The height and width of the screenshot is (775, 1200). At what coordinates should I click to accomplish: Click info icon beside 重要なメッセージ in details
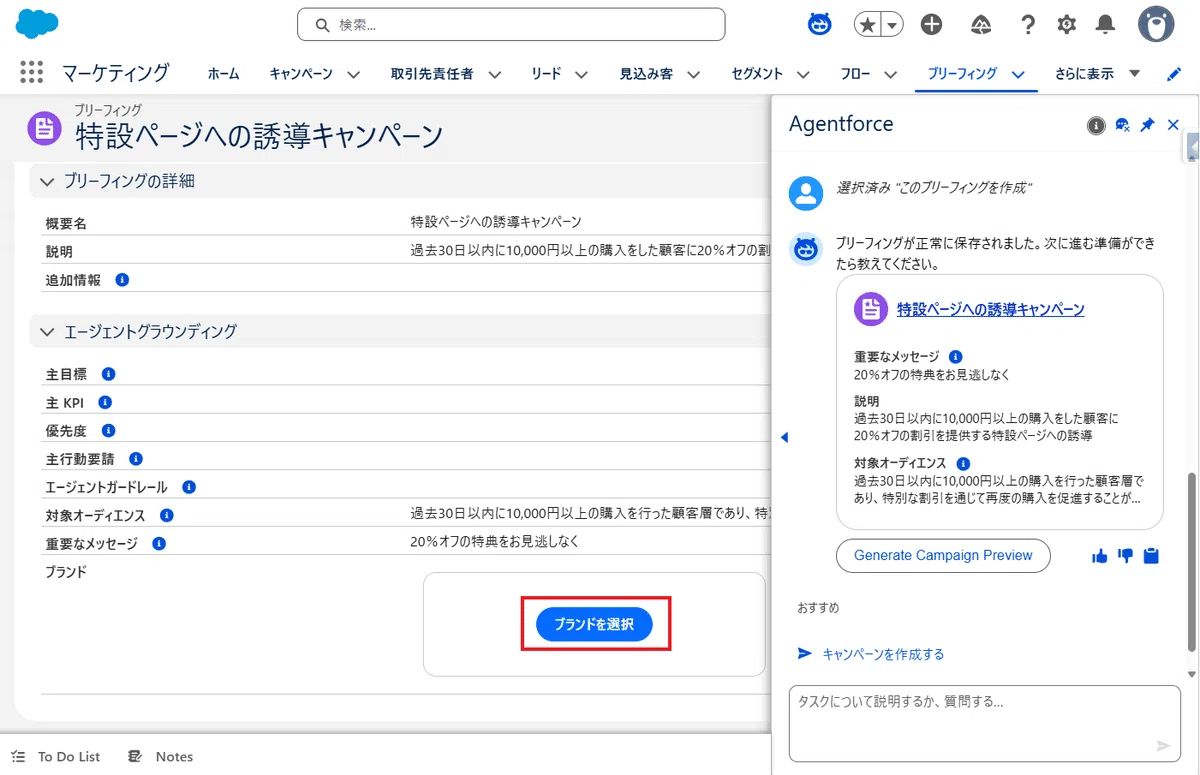coord(158,543)
